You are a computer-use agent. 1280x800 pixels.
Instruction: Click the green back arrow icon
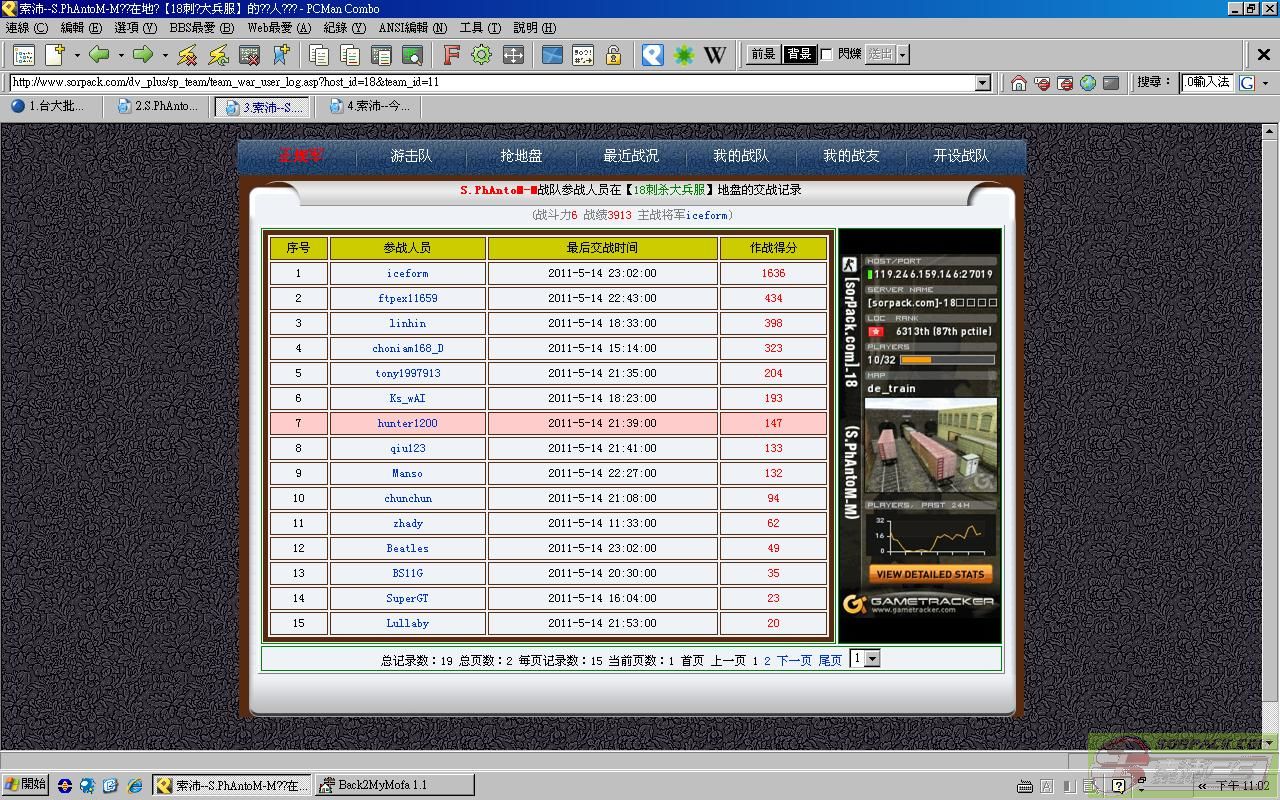[99, 55]
